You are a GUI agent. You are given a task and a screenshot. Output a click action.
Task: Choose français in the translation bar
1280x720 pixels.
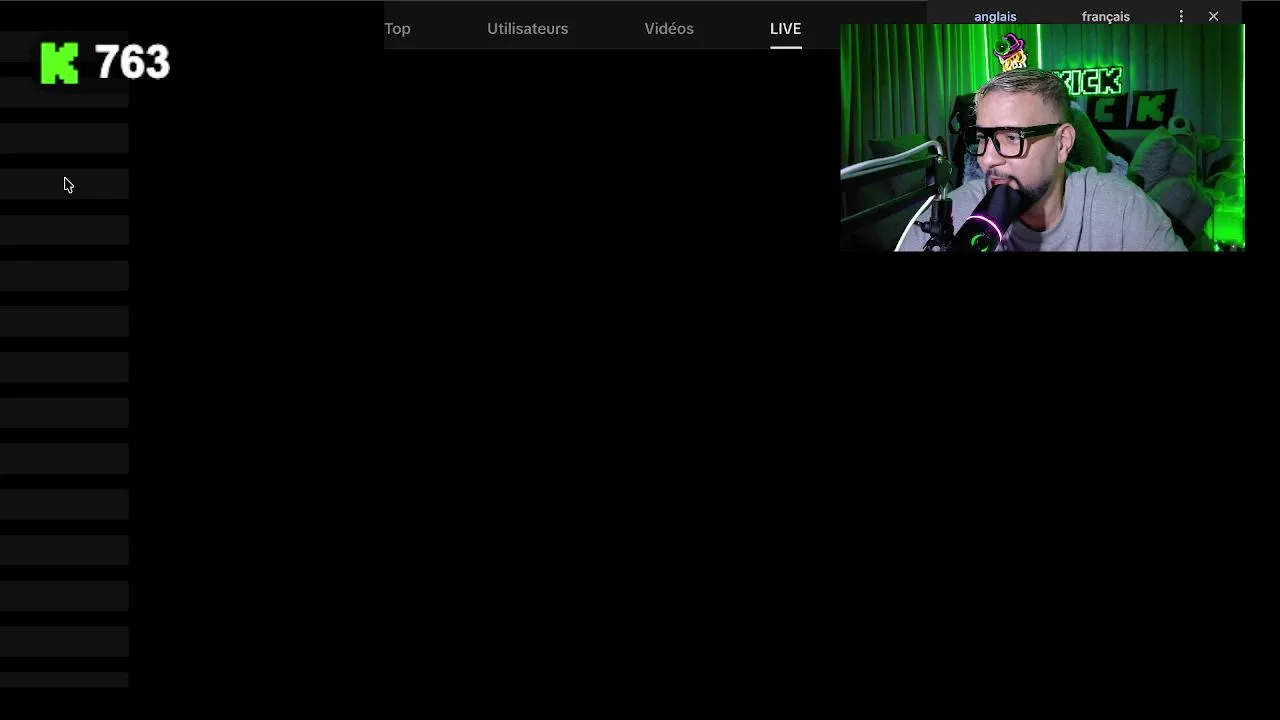[1105, 16]
